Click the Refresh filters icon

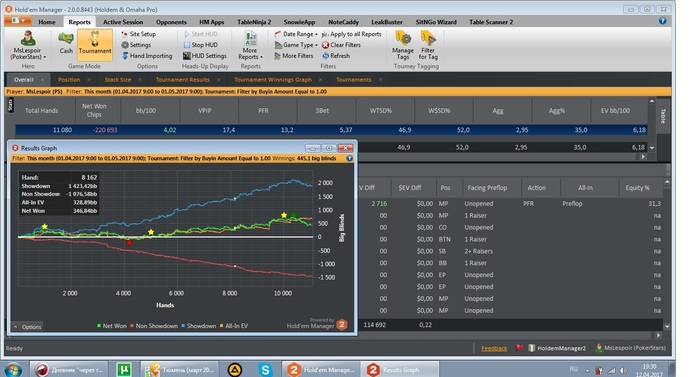click(x=325, y=56)
